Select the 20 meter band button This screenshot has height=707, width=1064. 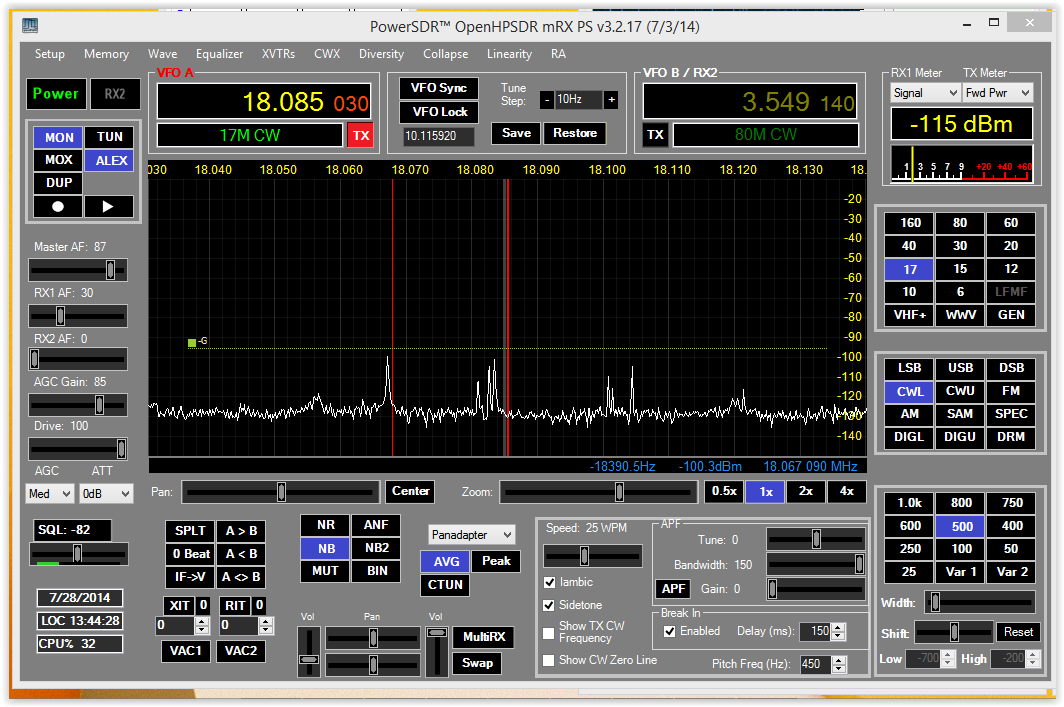[x=1010, y=246]
